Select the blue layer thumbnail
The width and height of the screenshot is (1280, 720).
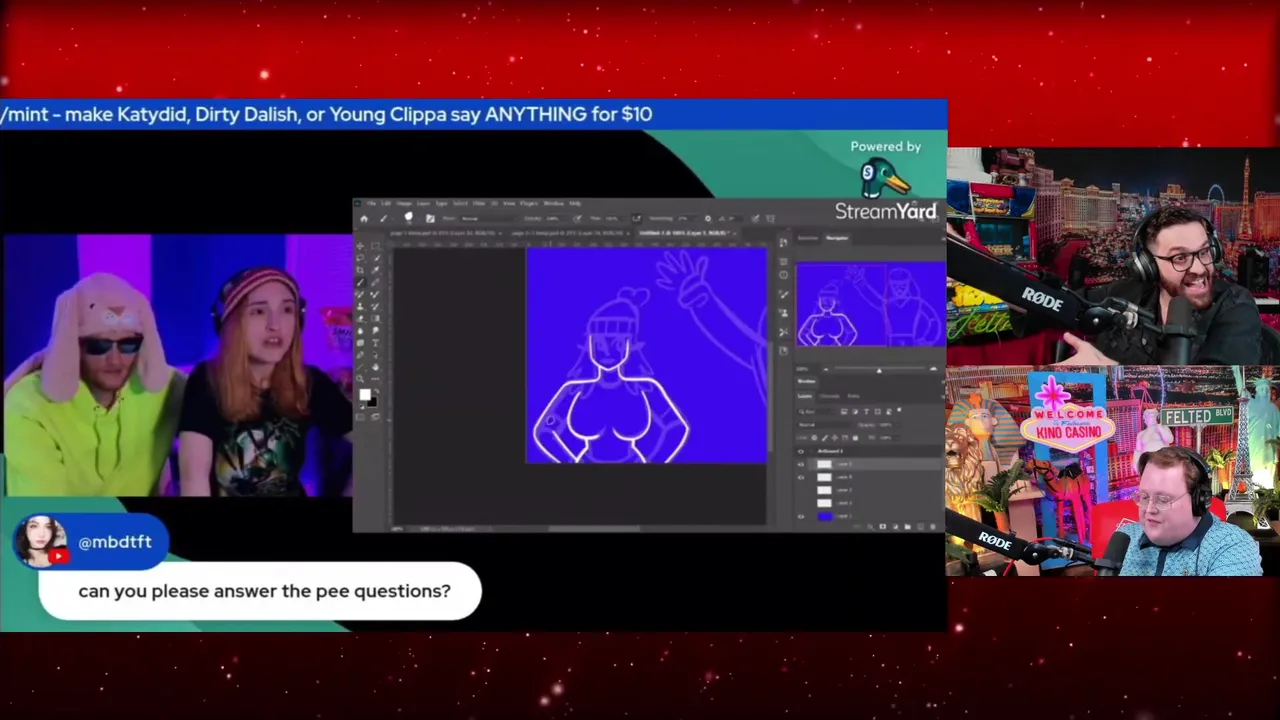[825, 517]
